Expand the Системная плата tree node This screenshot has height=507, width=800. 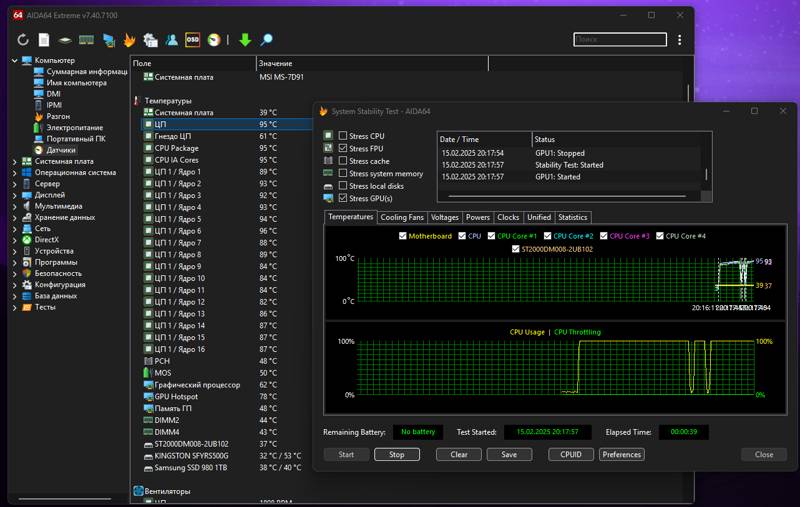(15, 161)
